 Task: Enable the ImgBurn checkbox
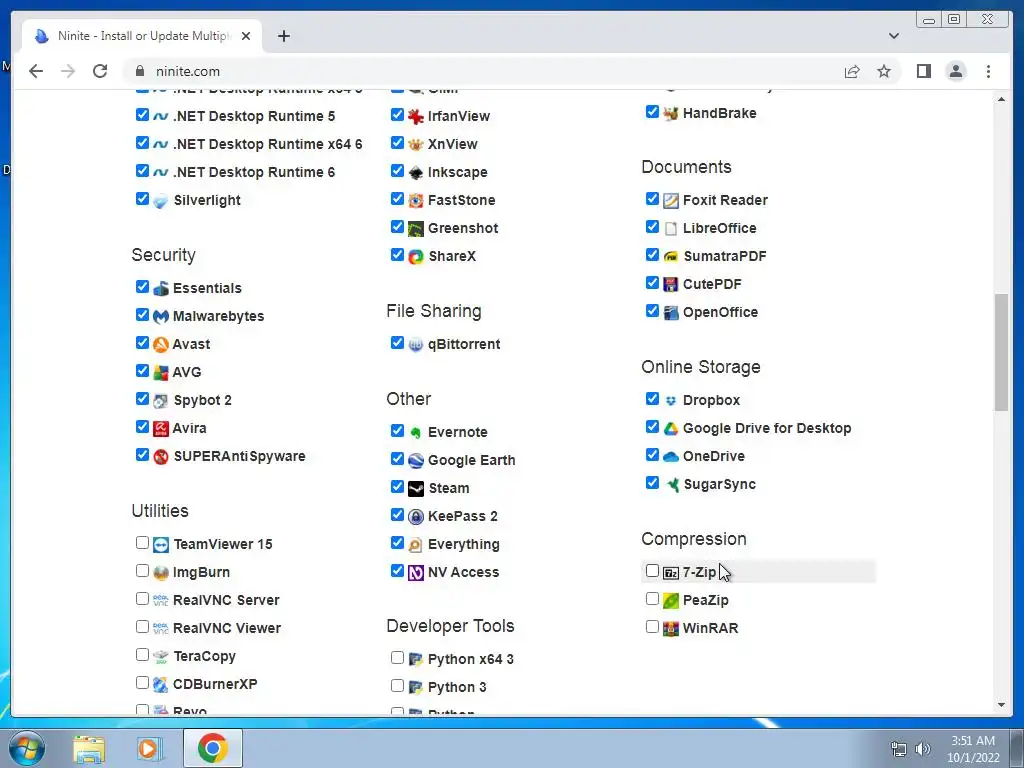(142, 571)
